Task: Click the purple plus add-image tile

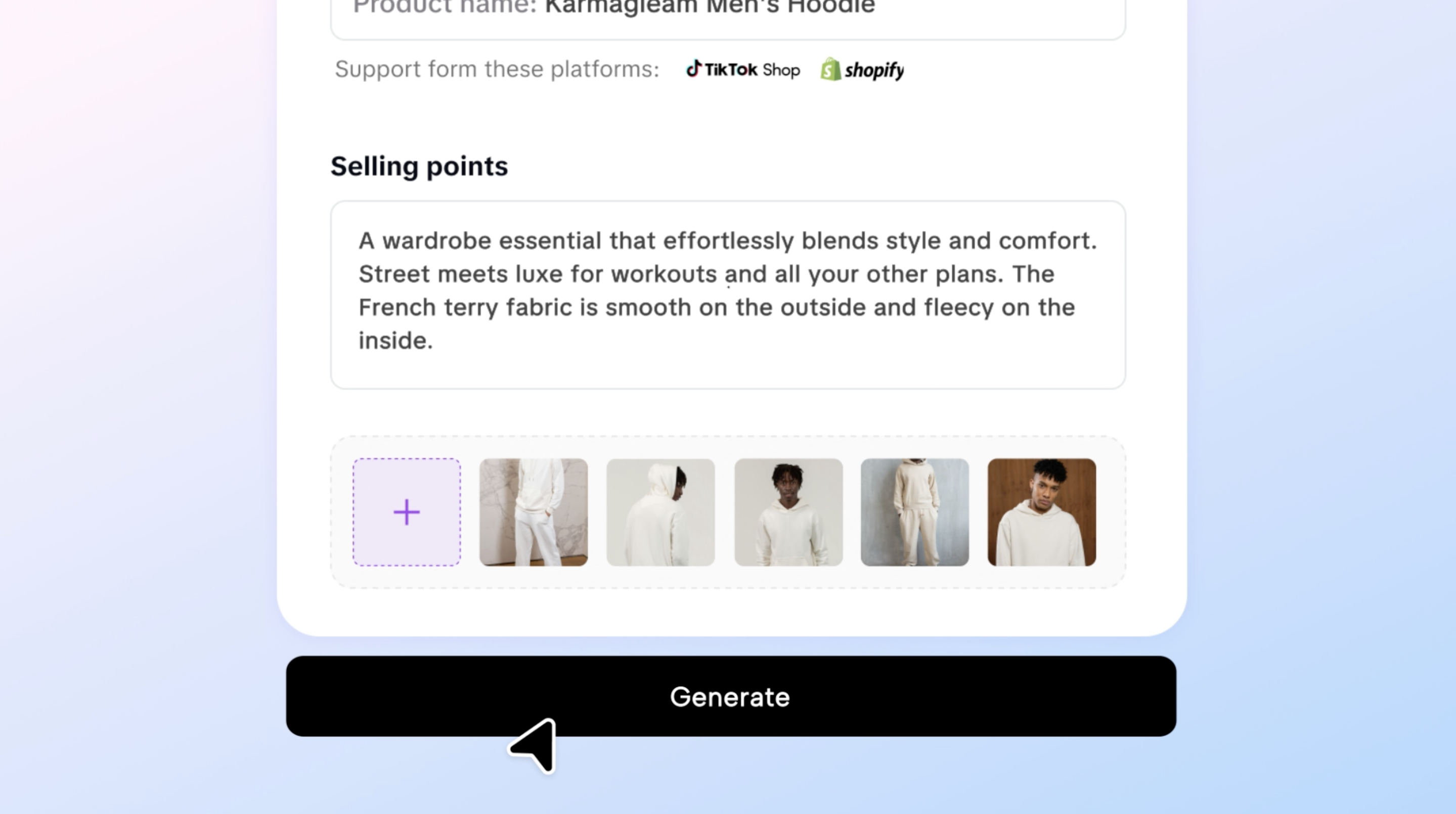Action: click(x=407, y=512)
